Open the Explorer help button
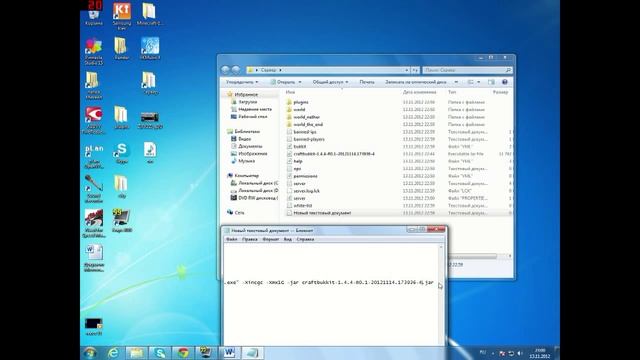The height and width of the screenshot is (360, 640). point(504,82)
